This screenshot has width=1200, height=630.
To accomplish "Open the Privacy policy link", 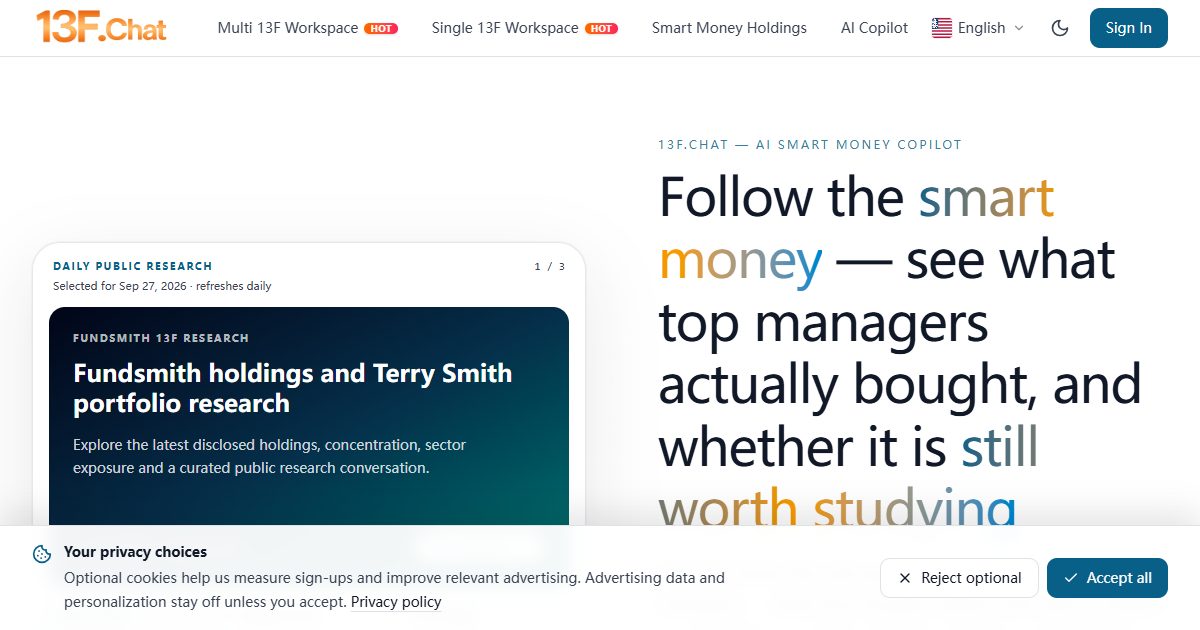I will click(396, 602).
